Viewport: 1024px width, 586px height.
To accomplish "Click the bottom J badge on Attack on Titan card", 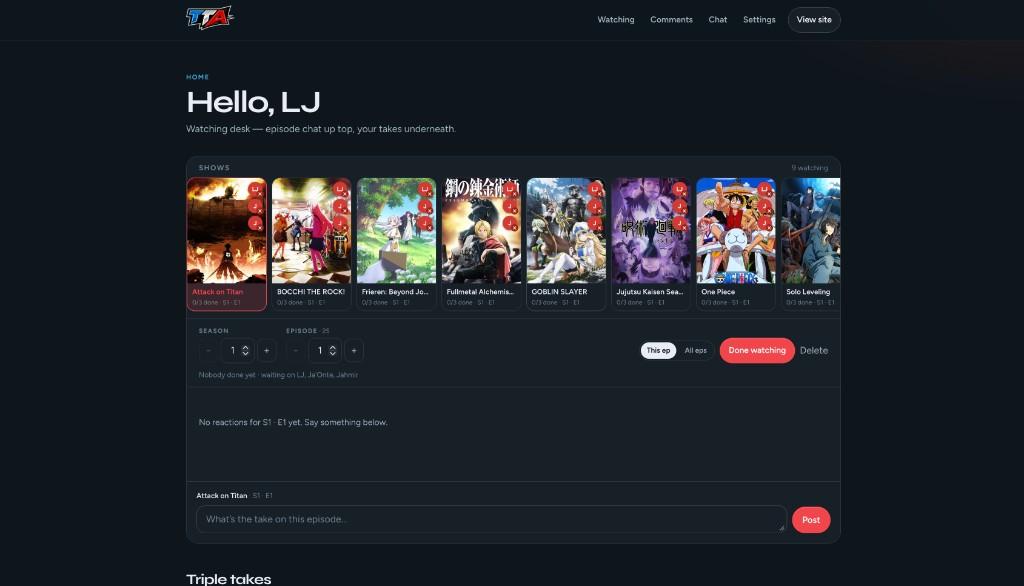I will 255,223.
